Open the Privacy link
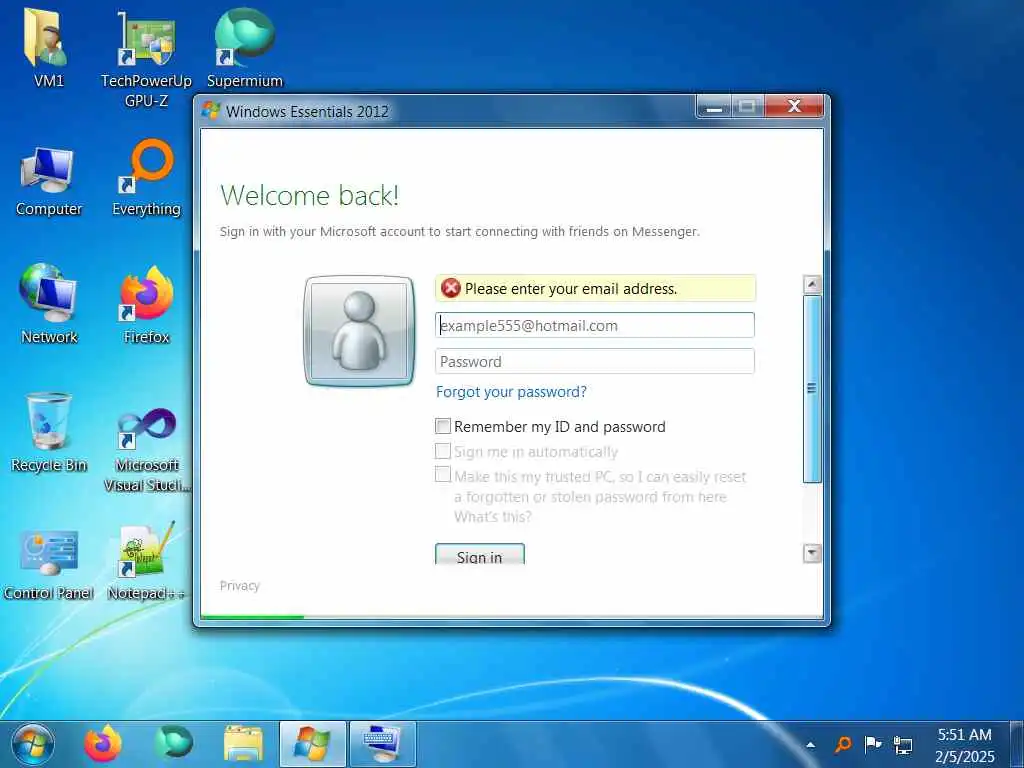Image resolution: width=1024 pixels, height=768 pixels. click(240, 586)
